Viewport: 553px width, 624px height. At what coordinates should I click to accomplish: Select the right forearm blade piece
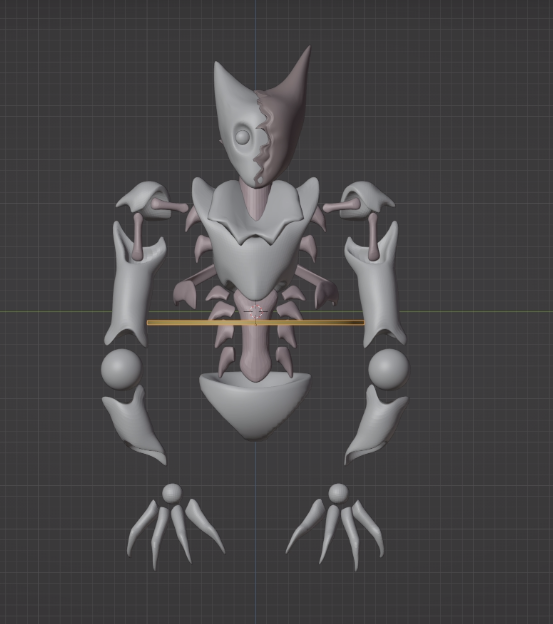[375, 426]
